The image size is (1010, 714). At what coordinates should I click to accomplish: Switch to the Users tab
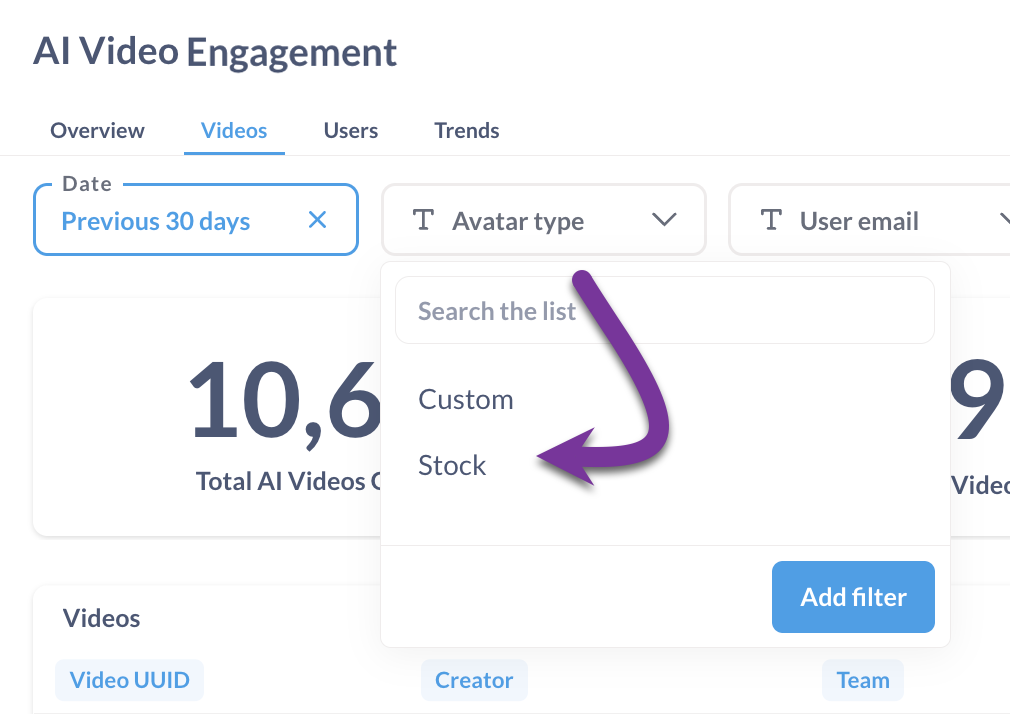350,130
